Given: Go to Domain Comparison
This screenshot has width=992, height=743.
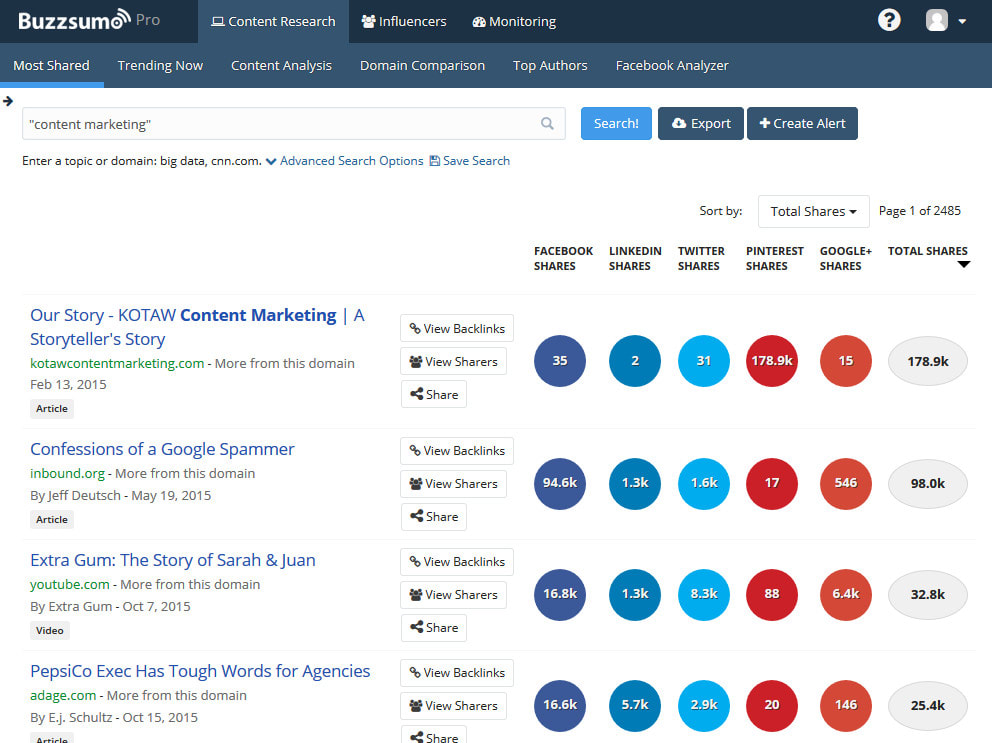Looking at the screenshot, I should [422, 65].
